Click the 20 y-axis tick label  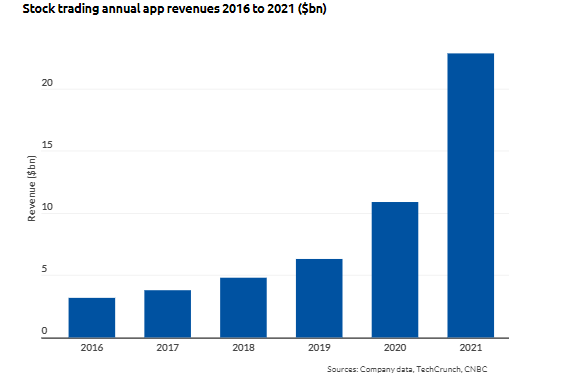click(47, 83)
